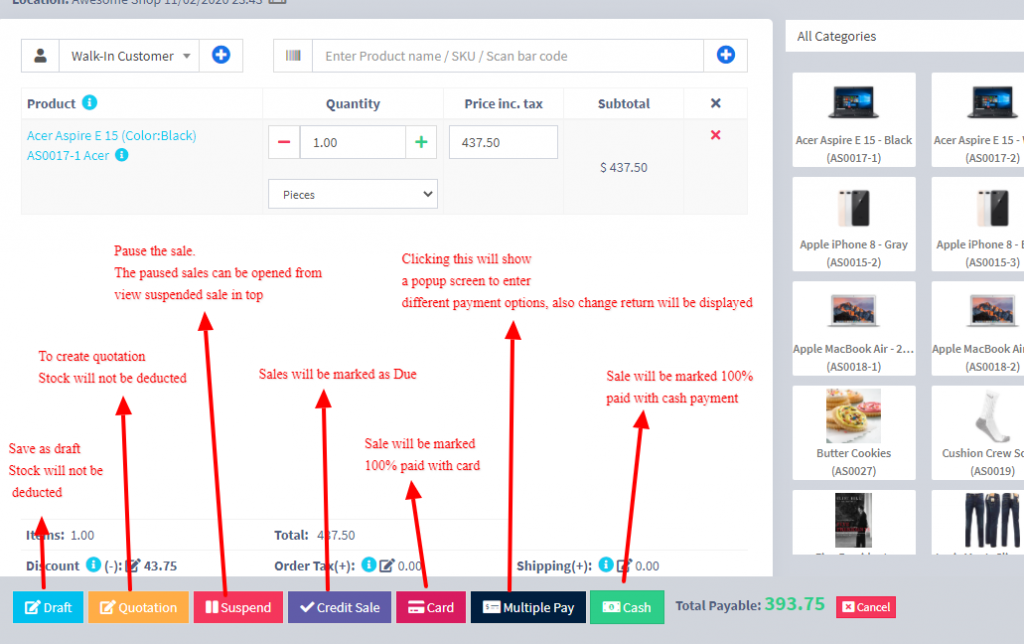This screenshot has height=644, width=1024.
Task: Open the All Categories dropdown
Action: click(x=904, y=37)
